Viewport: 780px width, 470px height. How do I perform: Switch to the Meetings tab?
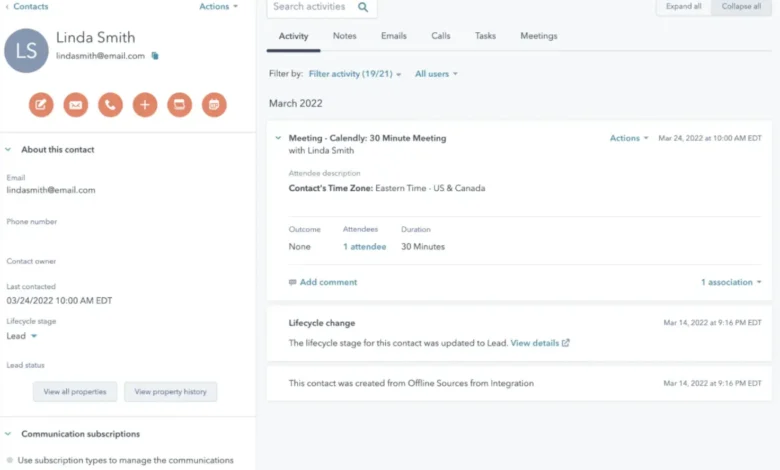(x=538, y=36)
